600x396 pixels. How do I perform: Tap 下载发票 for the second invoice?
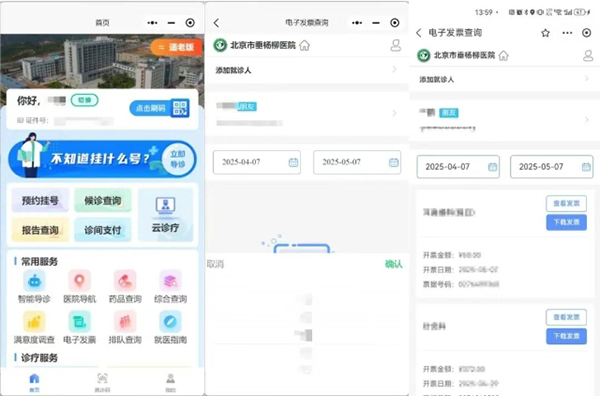[x=566, y=336]
